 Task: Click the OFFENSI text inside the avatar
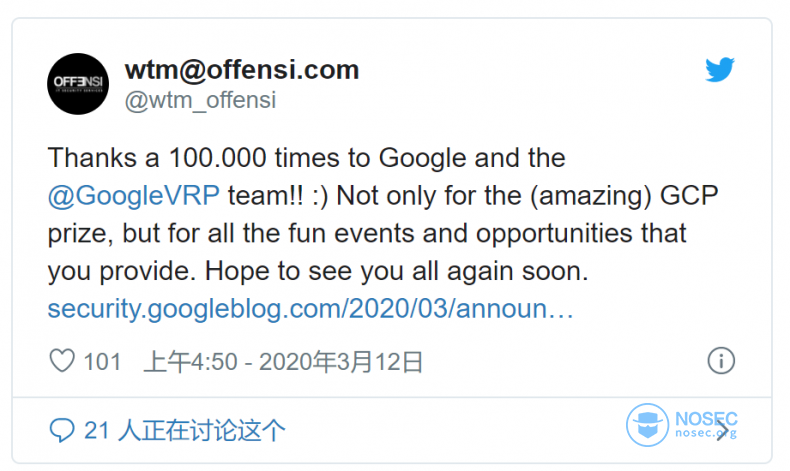point(78,82)
